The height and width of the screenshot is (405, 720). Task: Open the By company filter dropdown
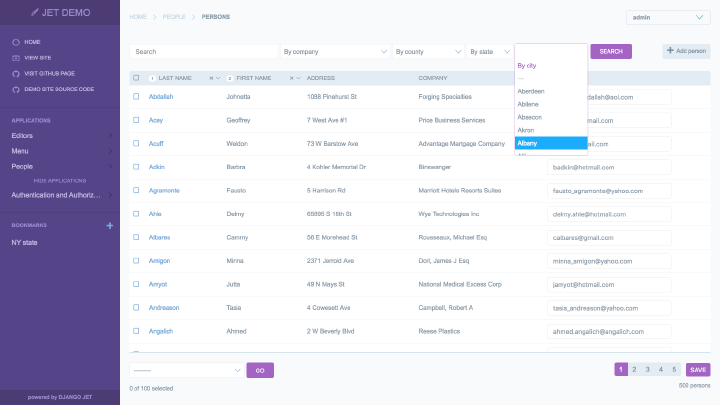tap(335, 51)
